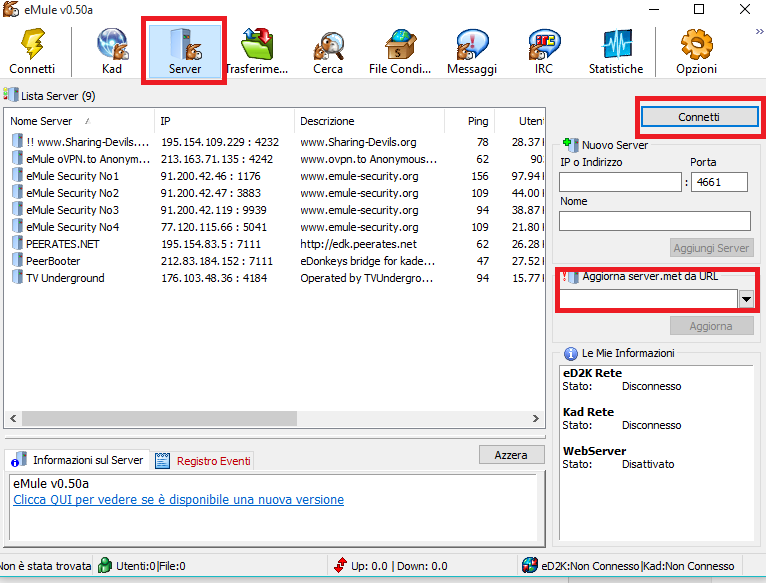Click server icon of eMule oVPN.to row

click(x=18, y=158)
